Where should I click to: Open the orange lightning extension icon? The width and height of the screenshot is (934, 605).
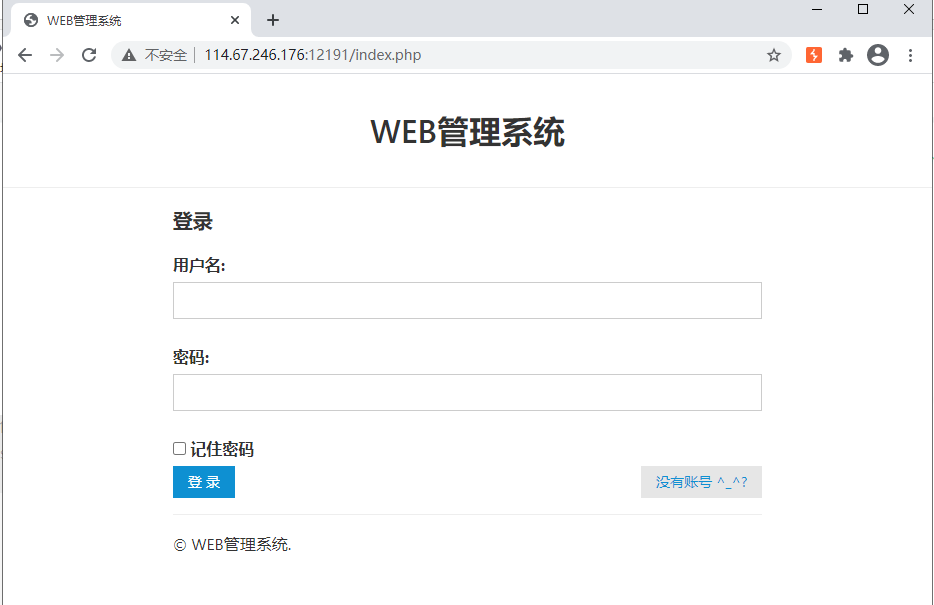(x=813, y=55)
